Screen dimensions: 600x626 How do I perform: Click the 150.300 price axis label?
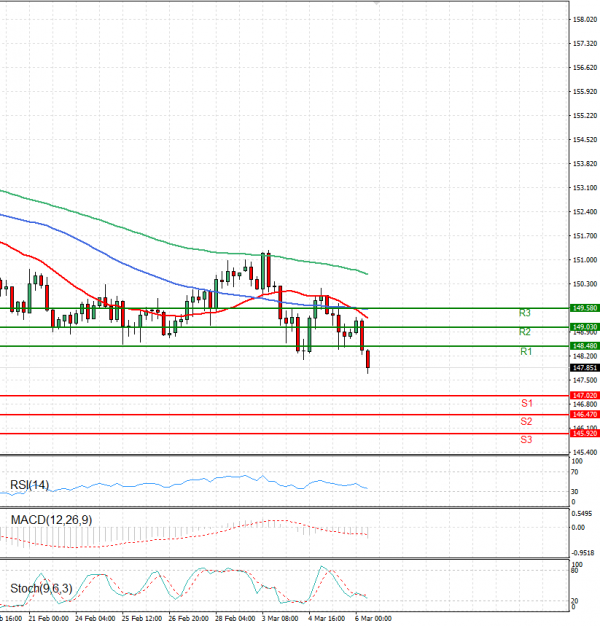tap(585, 284)
